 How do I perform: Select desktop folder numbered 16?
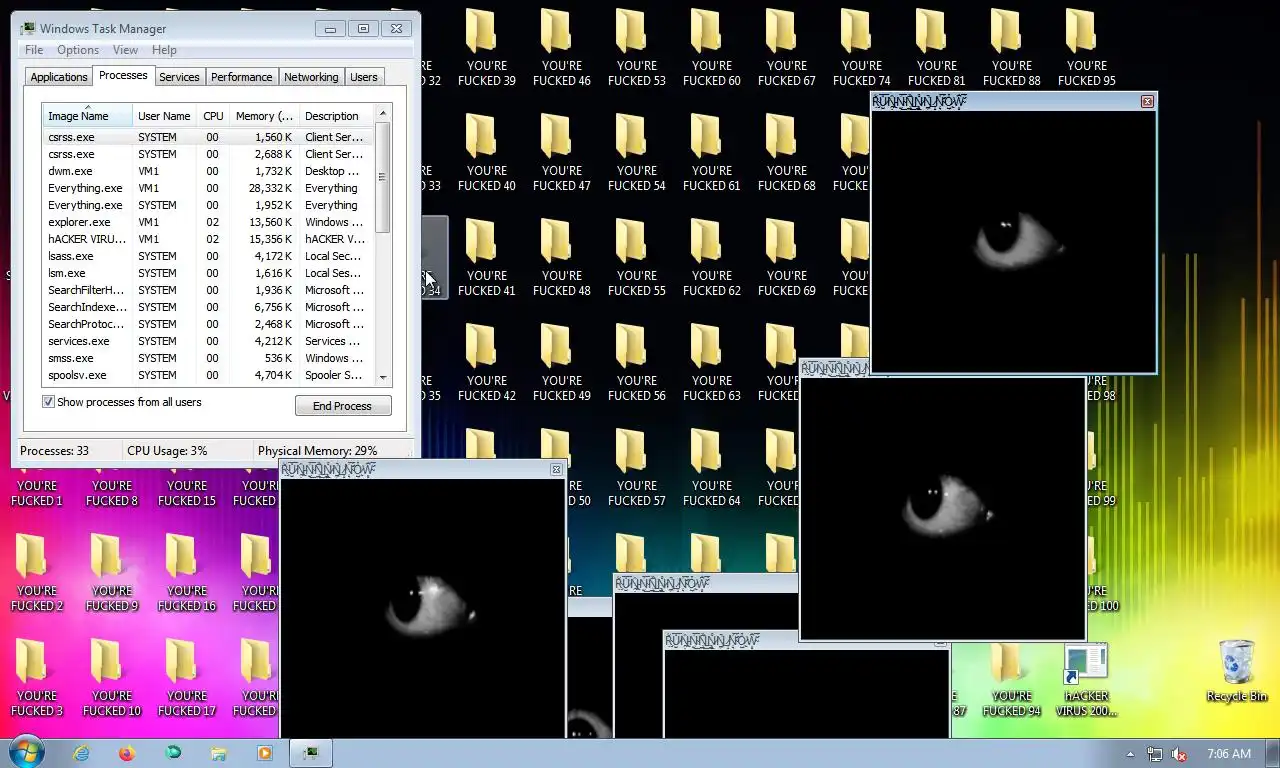pos(186,572)
